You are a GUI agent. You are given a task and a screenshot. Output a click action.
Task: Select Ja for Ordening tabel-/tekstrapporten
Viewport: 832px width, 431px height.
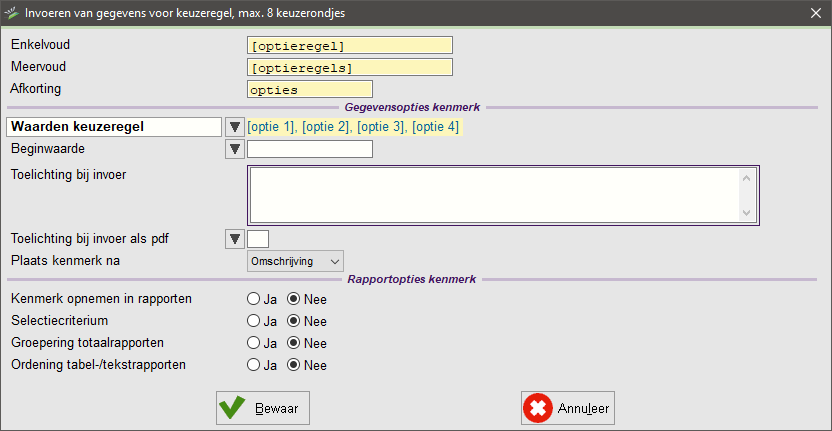254,365
